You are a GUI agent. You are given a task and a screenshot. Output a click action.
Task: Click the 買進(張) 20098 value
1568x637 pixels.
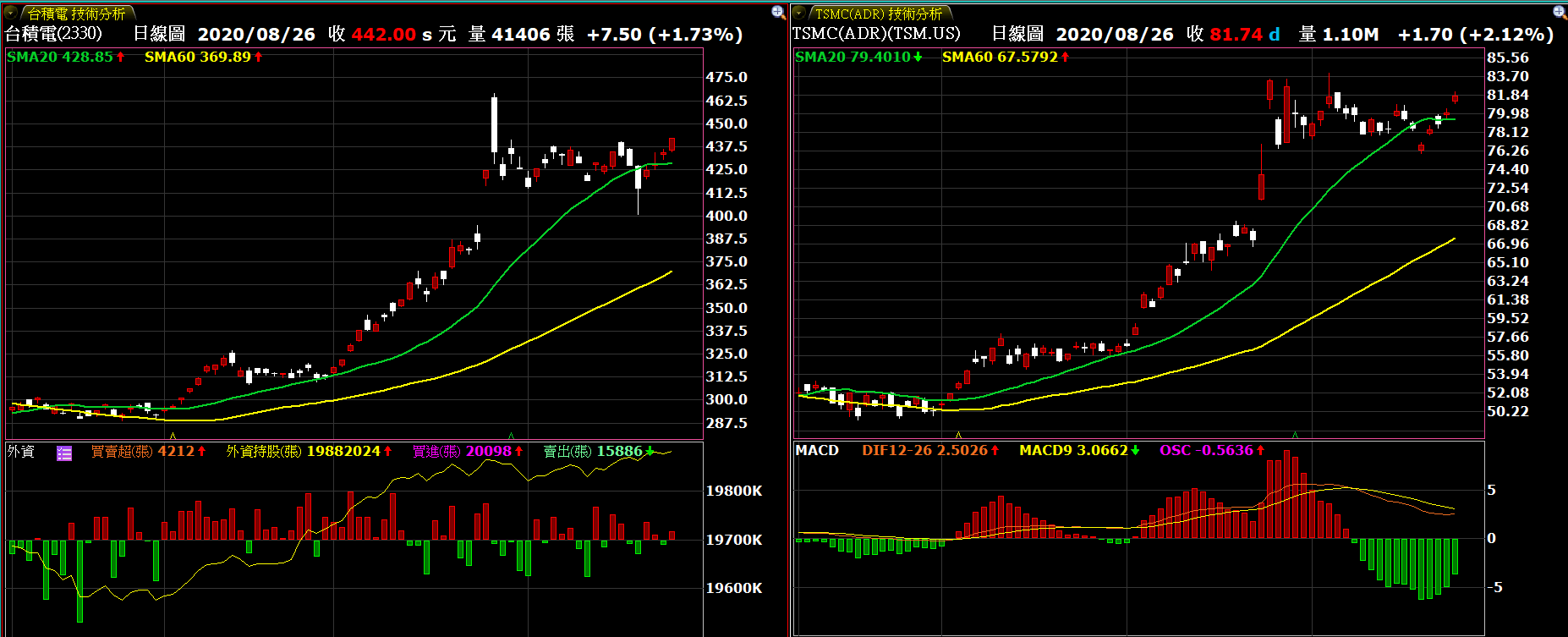coord(468,452)
